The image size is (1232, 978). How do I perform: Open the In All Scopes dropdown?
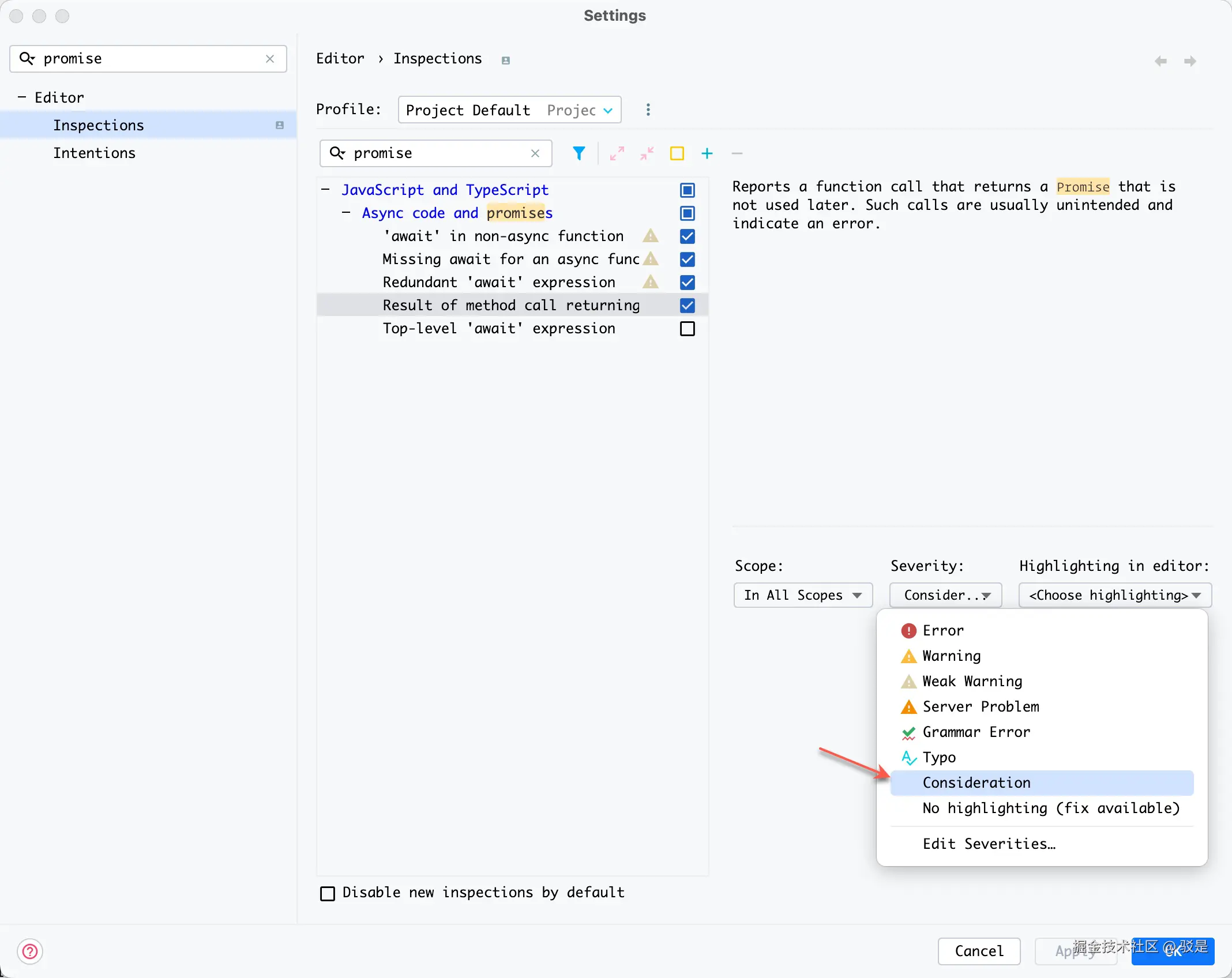tap(802, 595)
